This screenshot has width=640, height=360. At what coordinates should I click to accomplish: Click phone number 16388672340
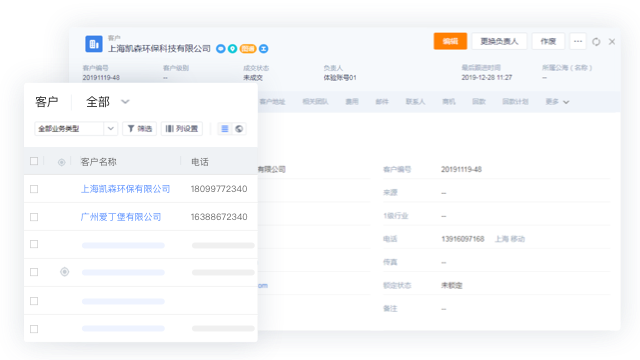coord(219,217)
